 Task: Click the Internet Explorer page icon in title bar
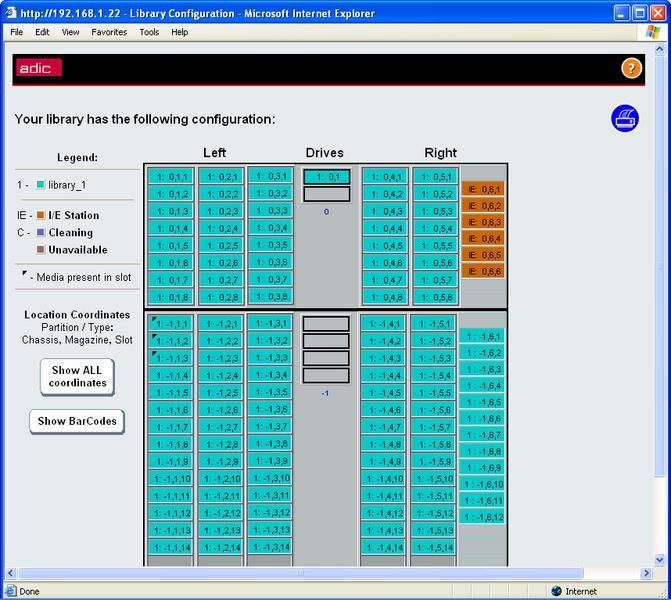tap(11, 13)
